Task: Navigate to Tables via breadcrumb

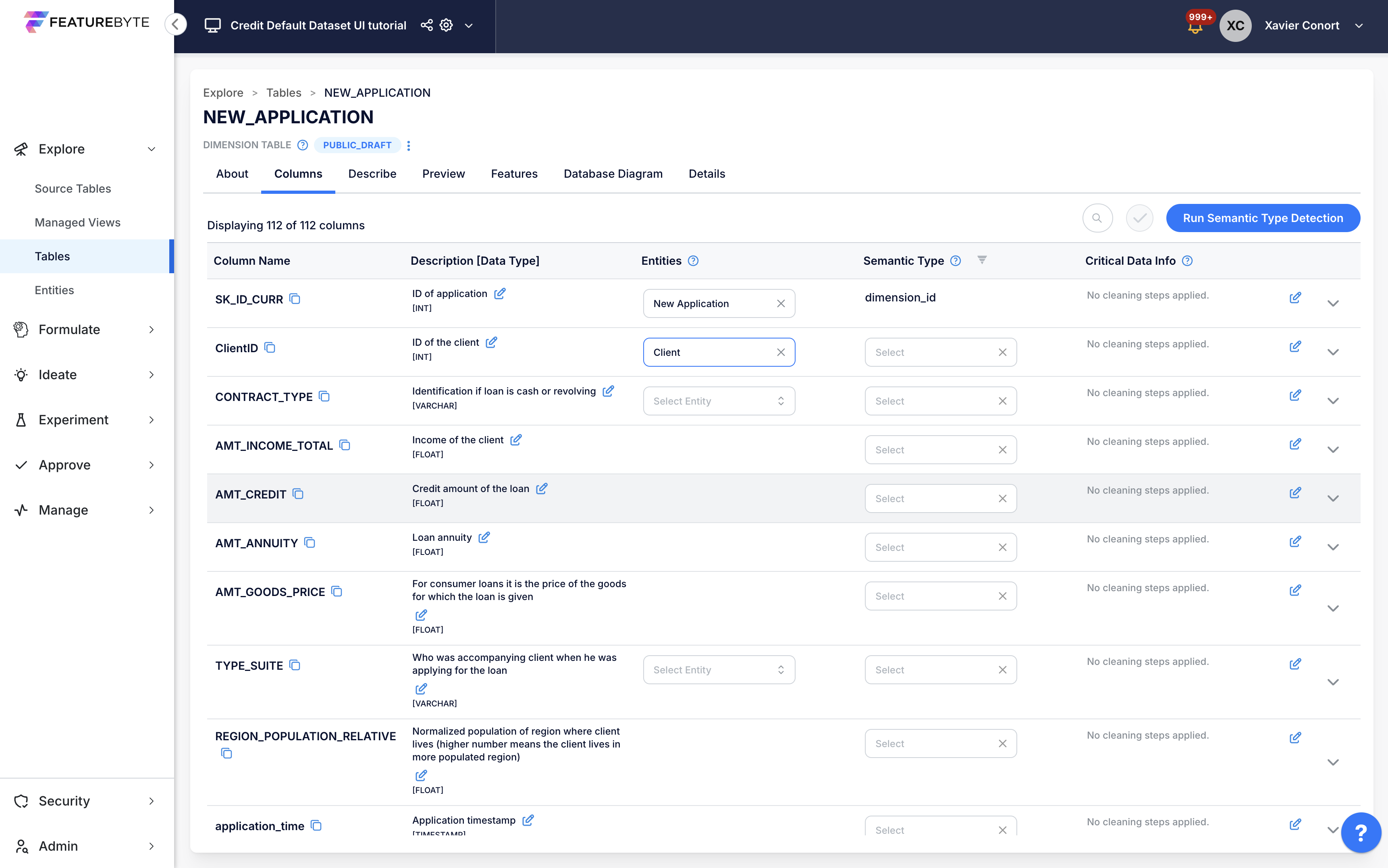Action: coord(284,92)
